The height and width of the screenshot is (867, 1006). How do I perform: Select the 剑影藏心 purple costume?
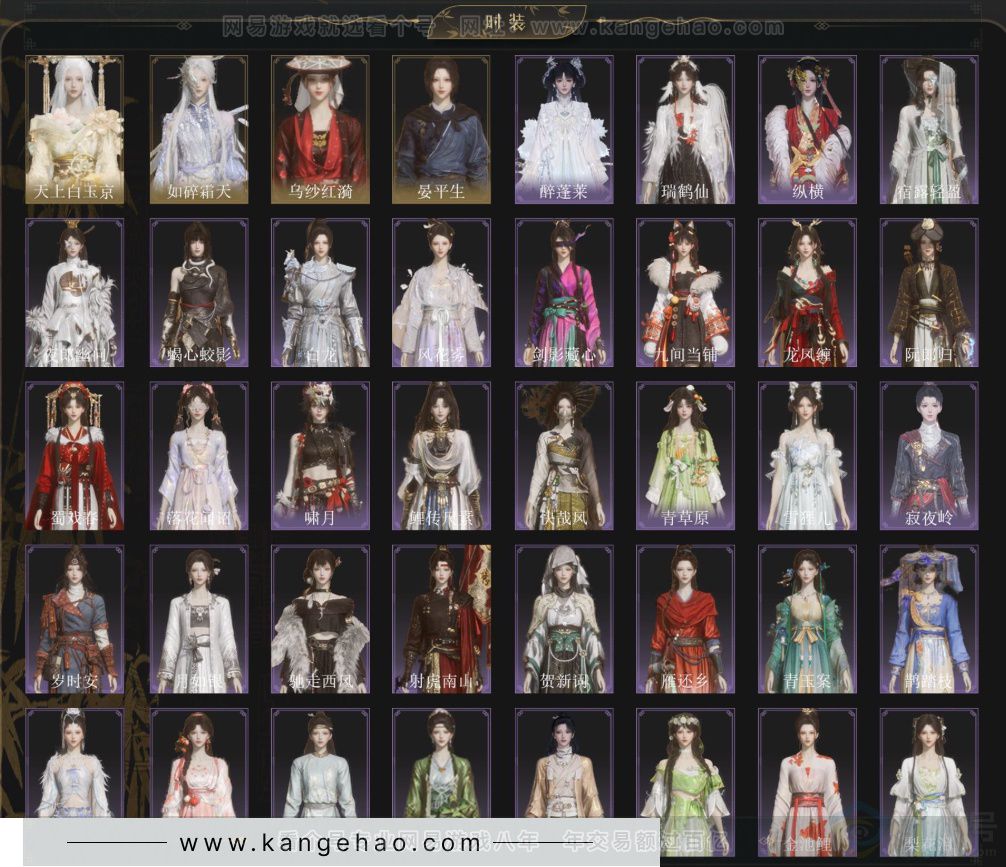[x=564, y=293]
